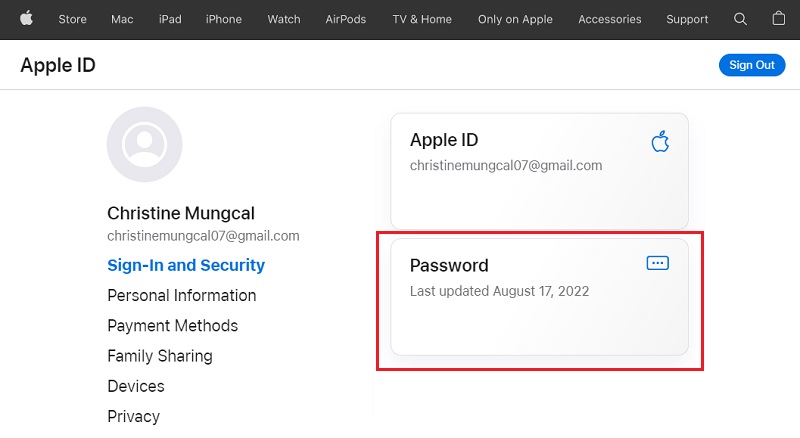
Task: Open the Mac menu item
Action: click(x=122, y=19)
